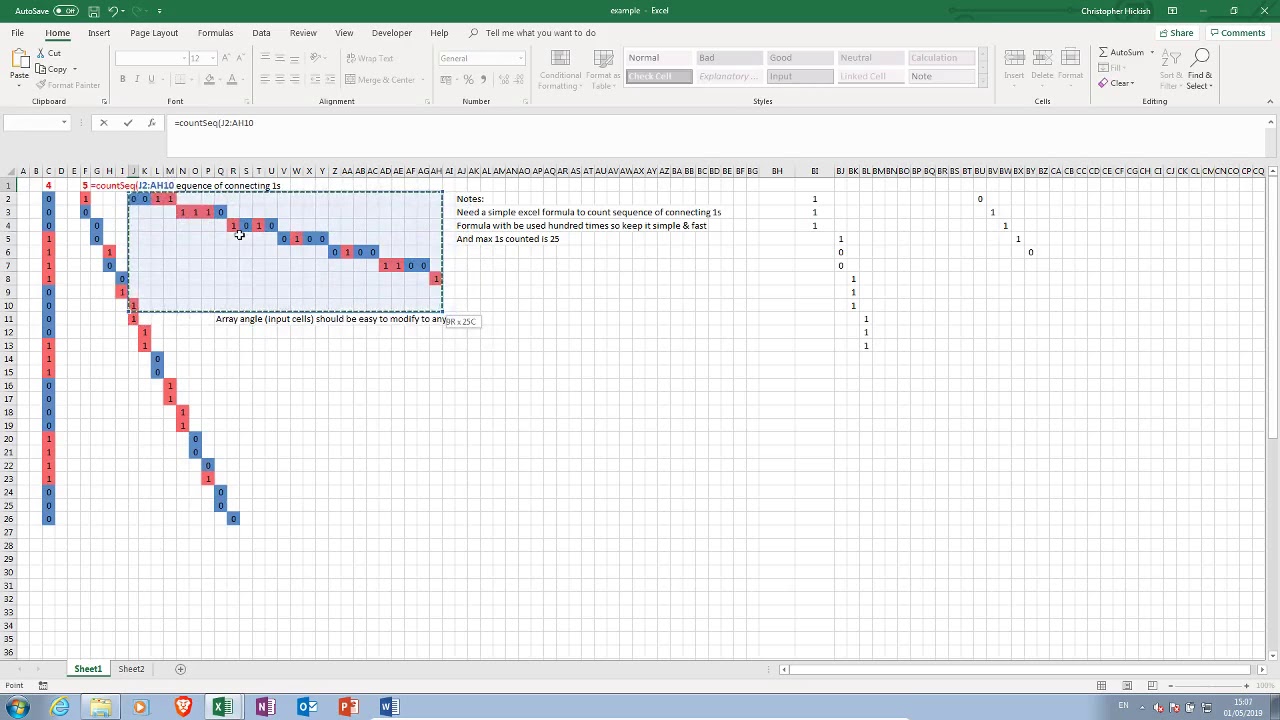Screen dimensions: 1280x720
Task: Switch to the Sheet2 worksheet tab
Action: 131,669
